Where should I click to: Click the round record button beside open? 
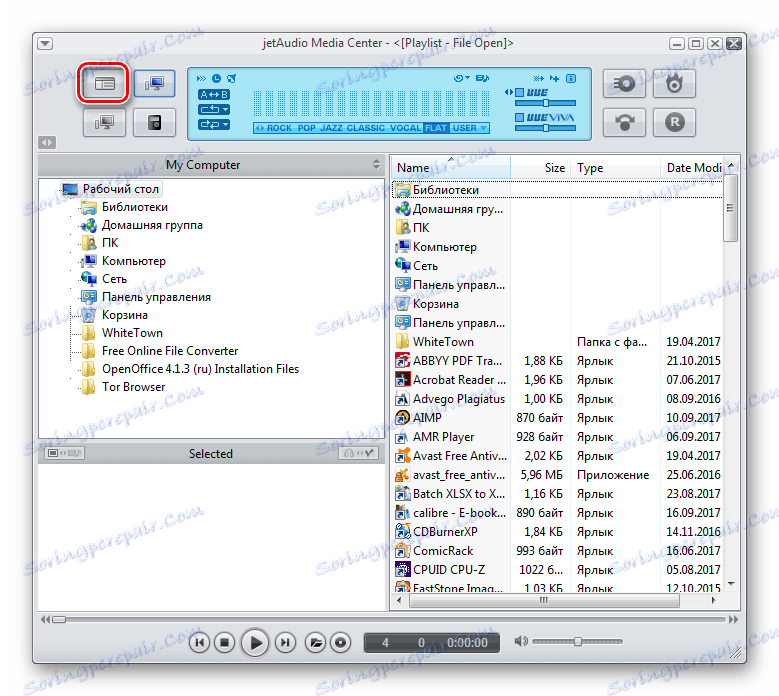coord(340,642)
